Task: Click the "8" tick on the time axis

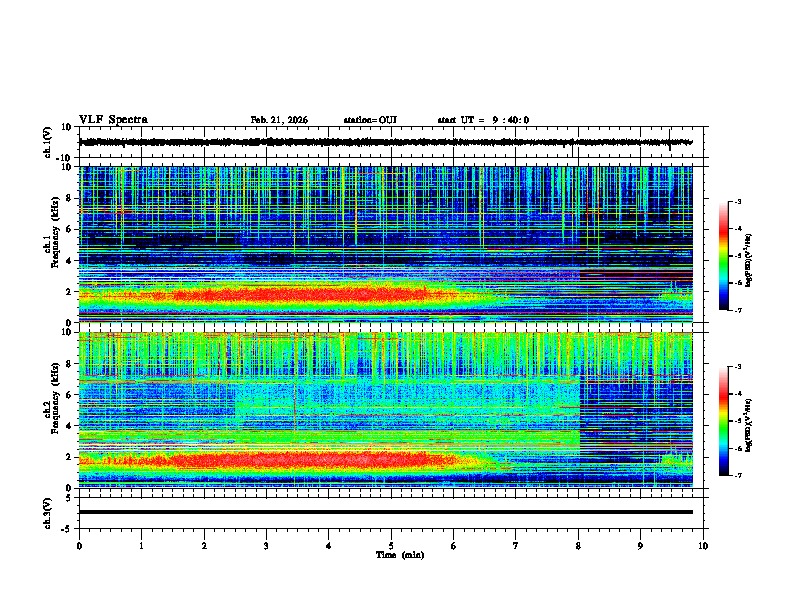Action: (x=578, y=546)
